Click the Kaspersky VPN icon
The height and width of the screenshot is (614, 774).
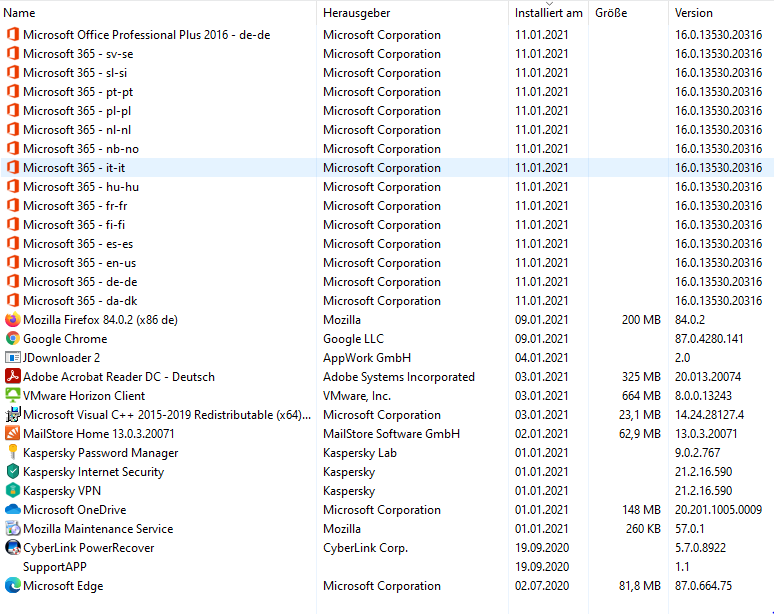[x=13, y=491]
